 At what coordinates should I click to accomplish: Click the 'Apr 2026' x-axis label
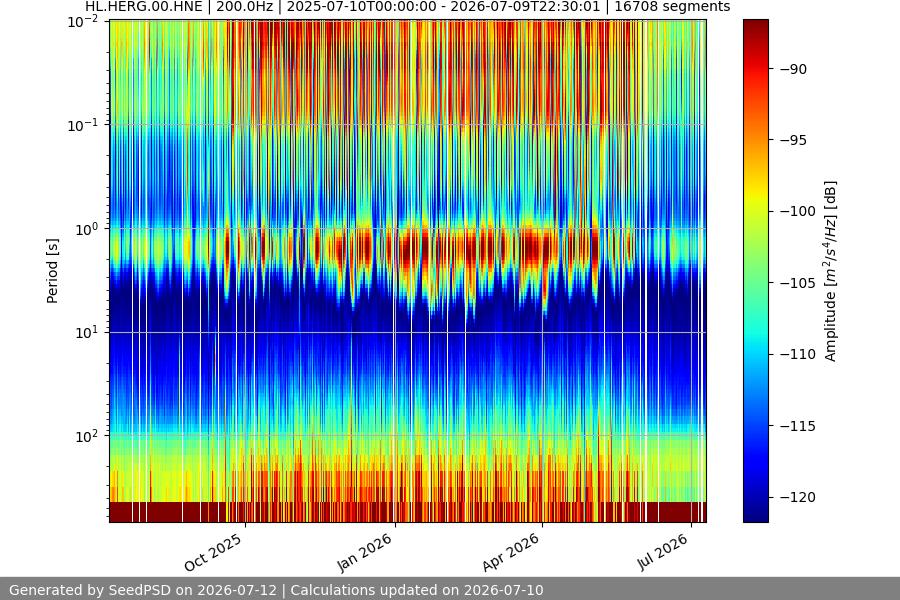(511, 552)
